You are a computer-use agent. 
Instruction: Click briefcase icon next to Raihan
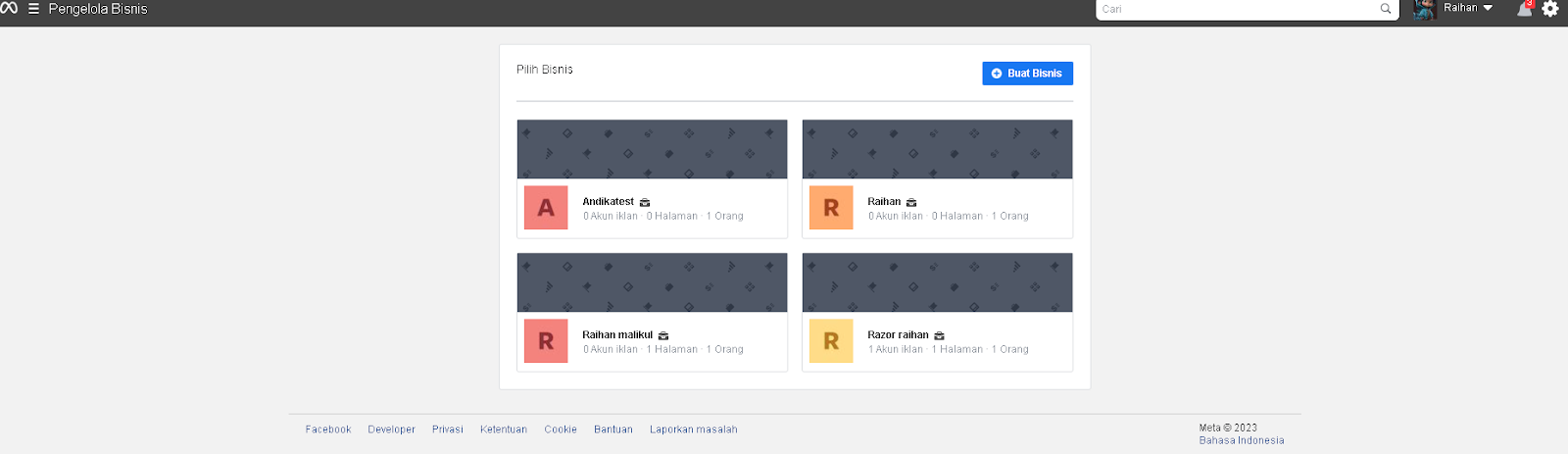tap(911, 202)
